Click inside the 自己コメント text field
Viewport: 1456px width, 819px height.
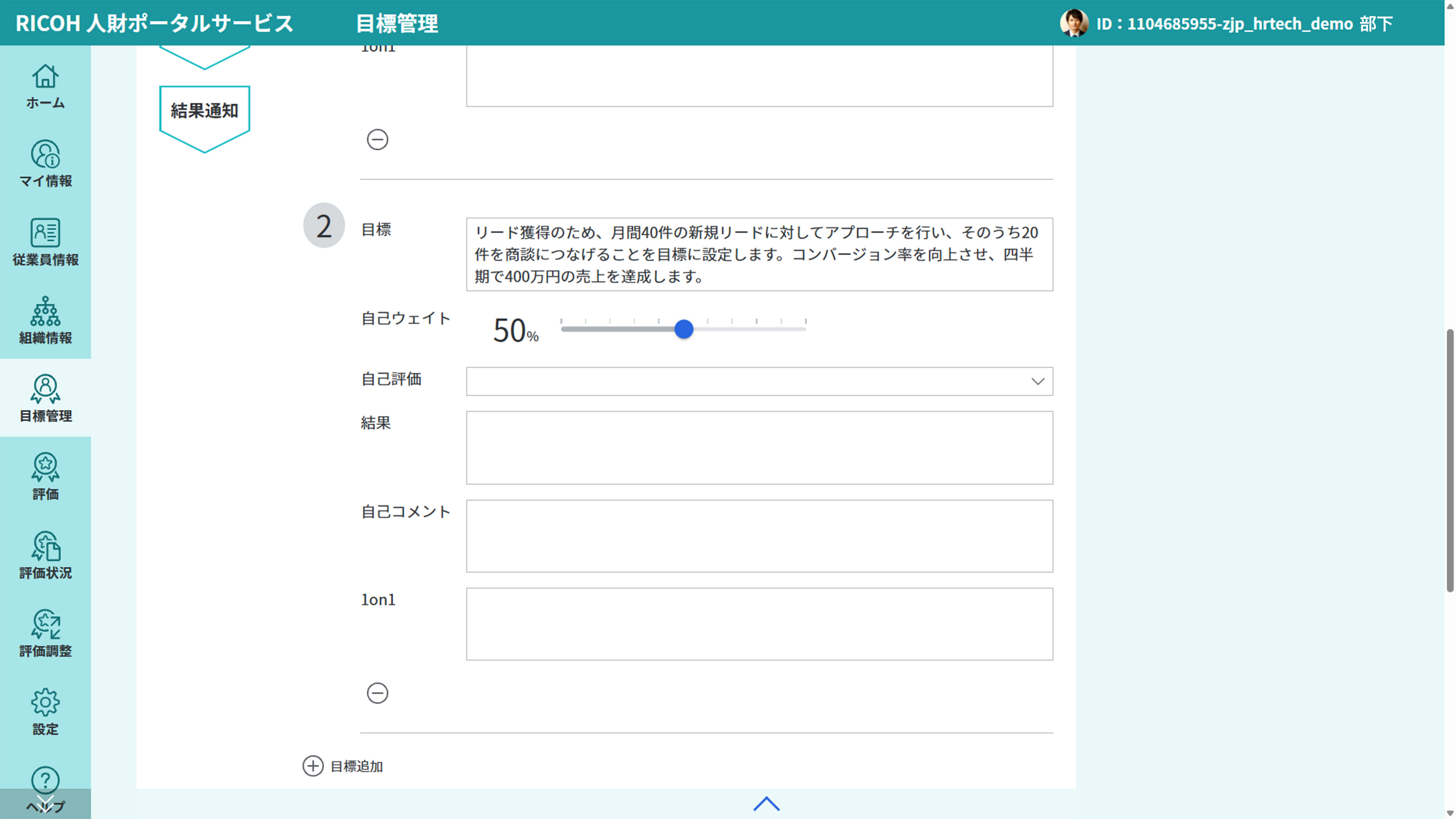pyautogui.click(x=759, y=536)
